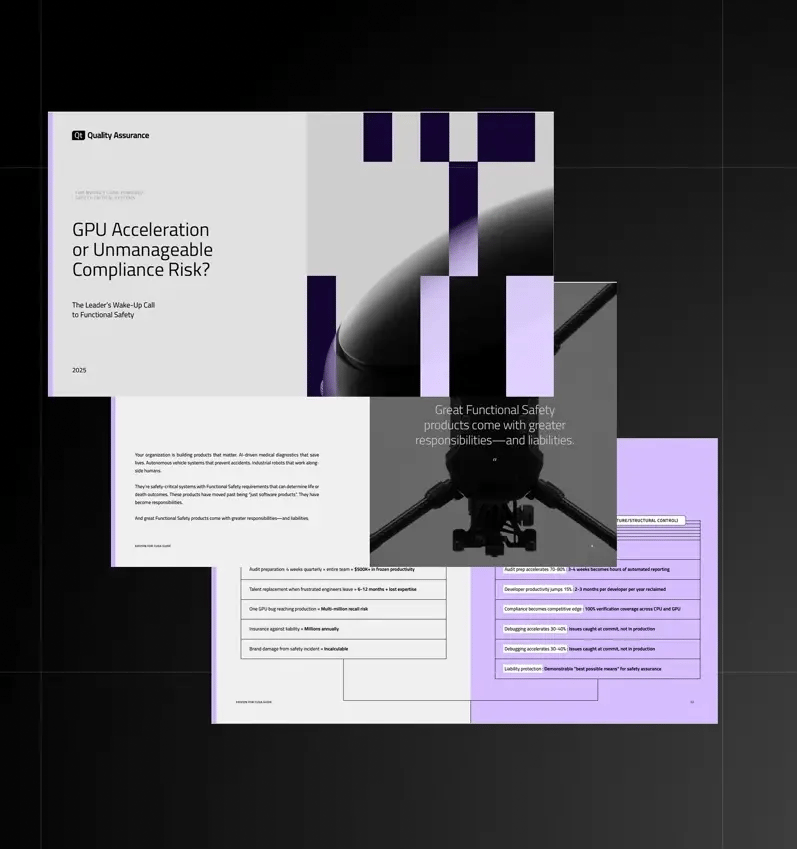Click the GPU Acceleration cover headline
Image resolution: width=797 pixels, height=849 pixels.
pos(142,249)
